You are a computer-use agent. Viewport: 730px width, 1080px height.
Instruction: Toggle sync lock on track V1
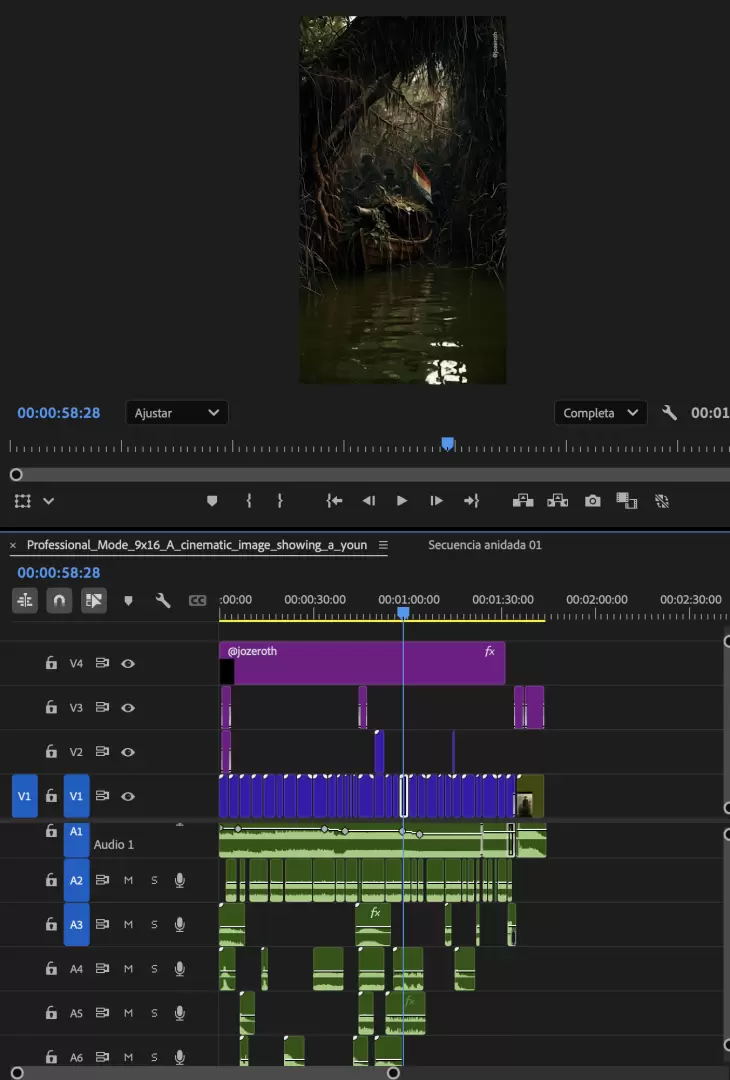[102, 796]
